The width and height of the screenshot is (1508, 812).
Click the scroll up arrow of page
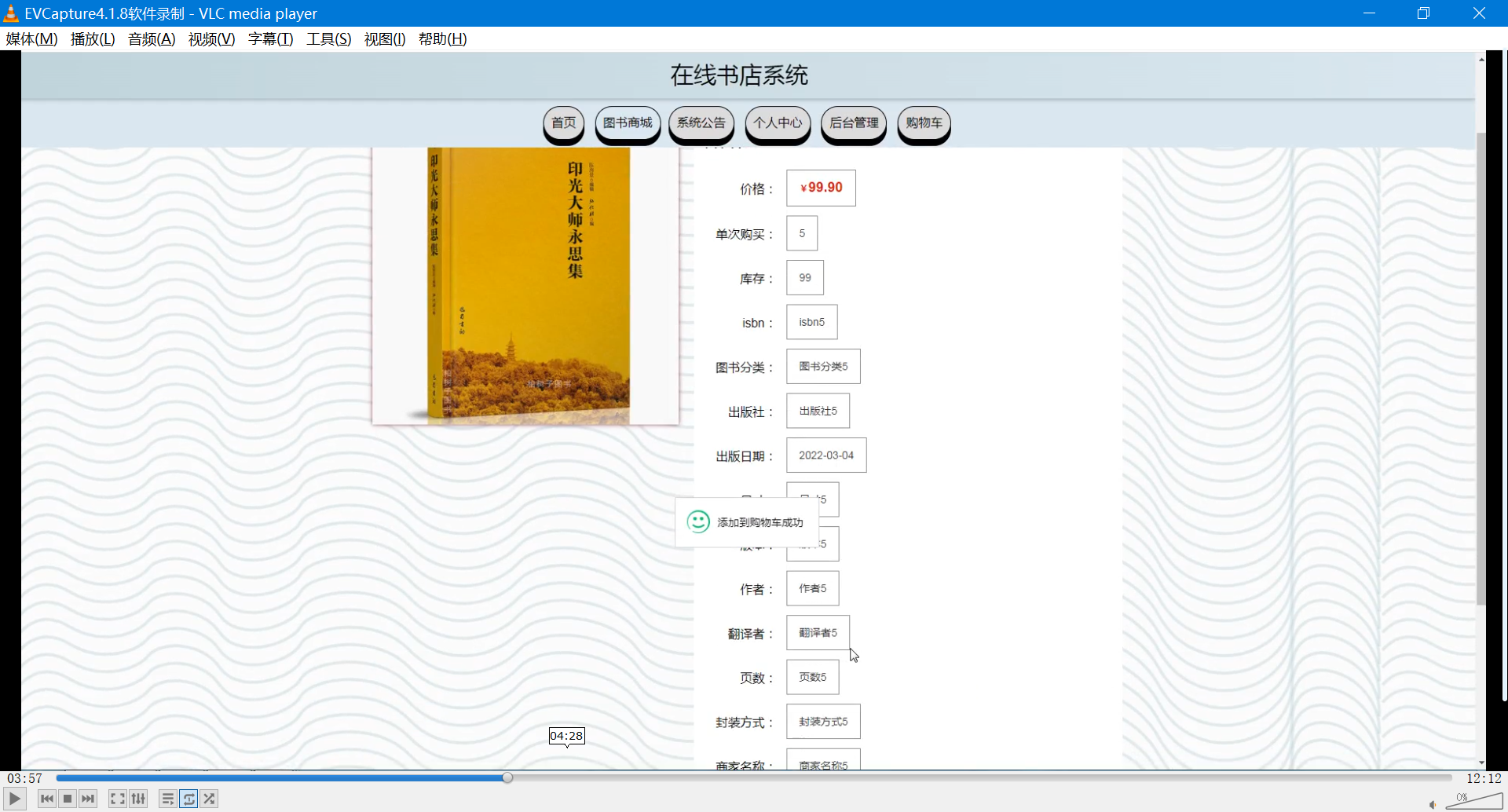click(x=1481, y=59)
